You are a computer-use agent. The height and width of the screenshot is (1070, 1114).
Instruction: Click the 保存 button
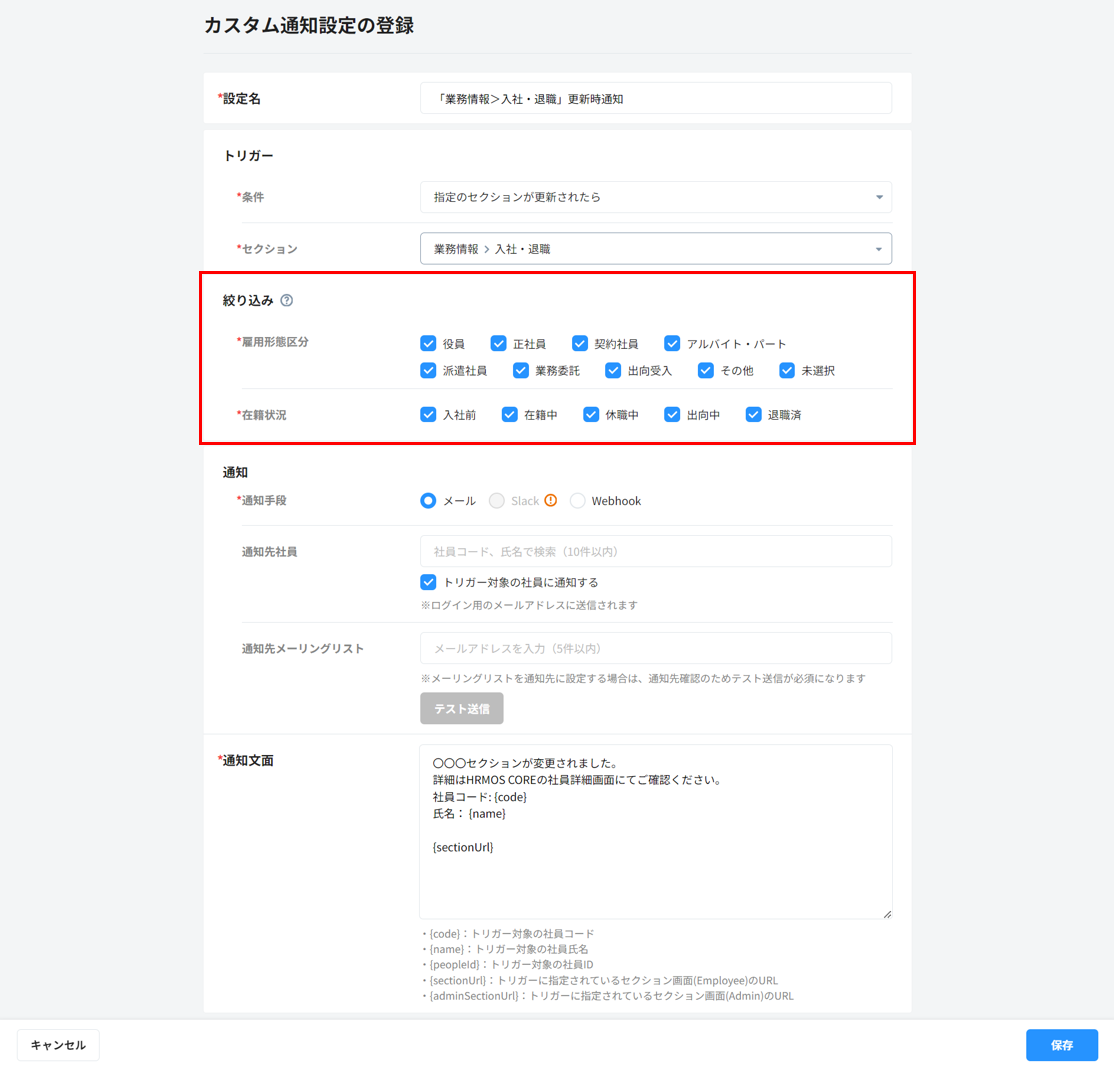[1061, 1045]
